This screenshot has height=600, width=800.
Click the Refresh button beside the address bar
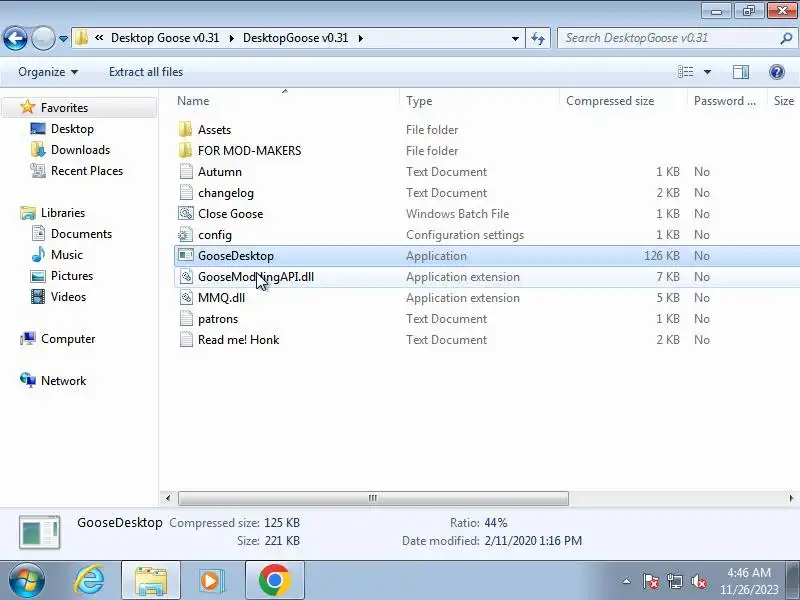538,38
